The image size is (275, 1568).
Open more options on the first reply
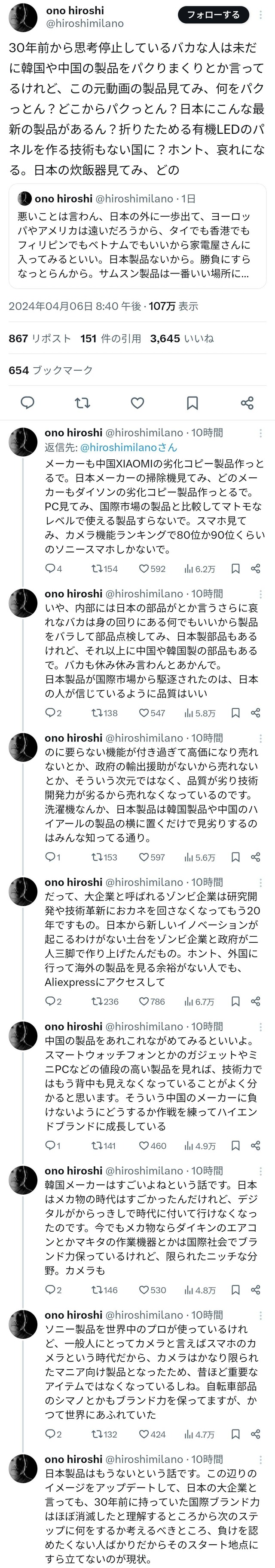pyautogui.click(x=261, y=434)
